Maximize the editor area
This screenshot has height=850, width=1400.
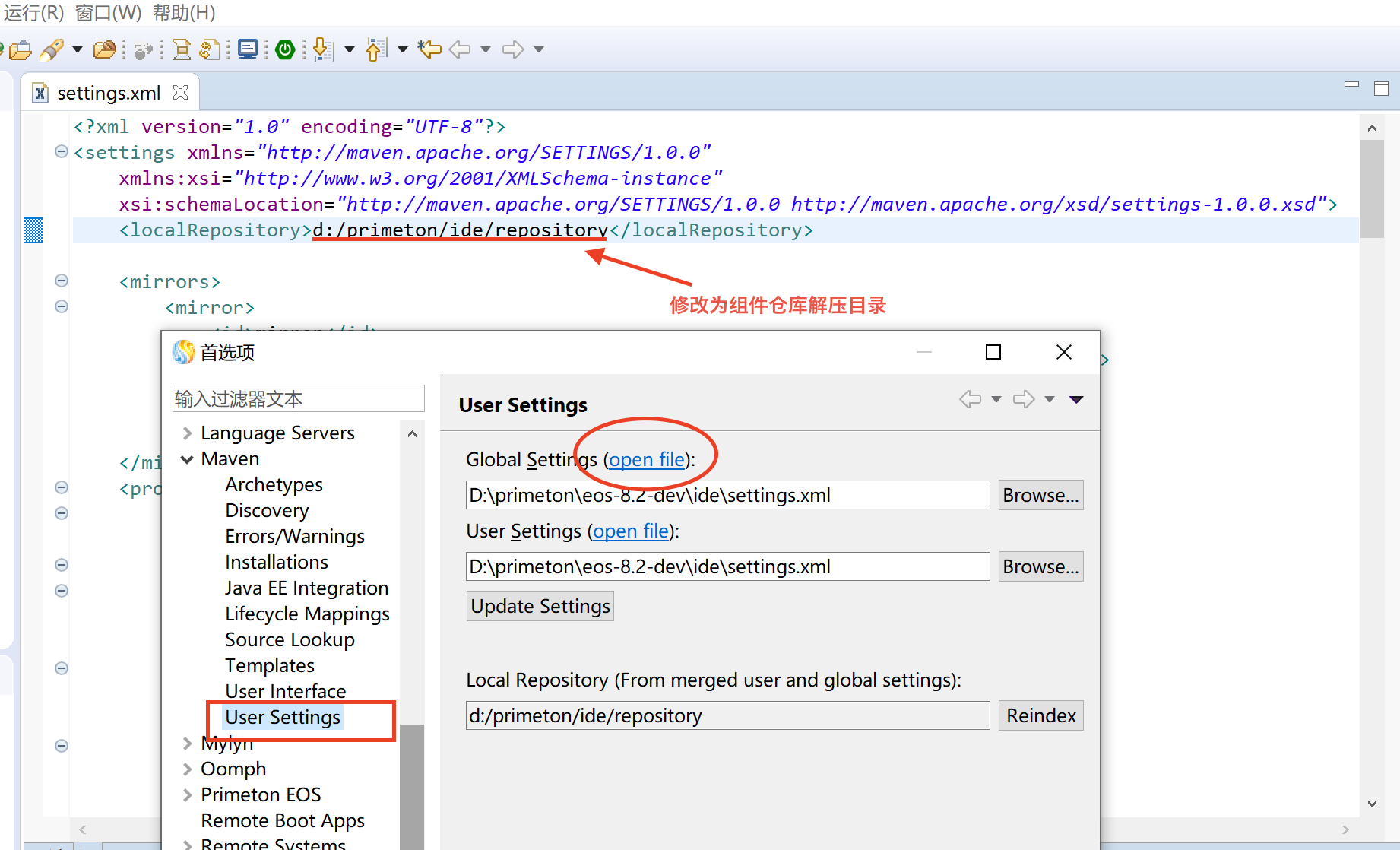[1381, 89]
